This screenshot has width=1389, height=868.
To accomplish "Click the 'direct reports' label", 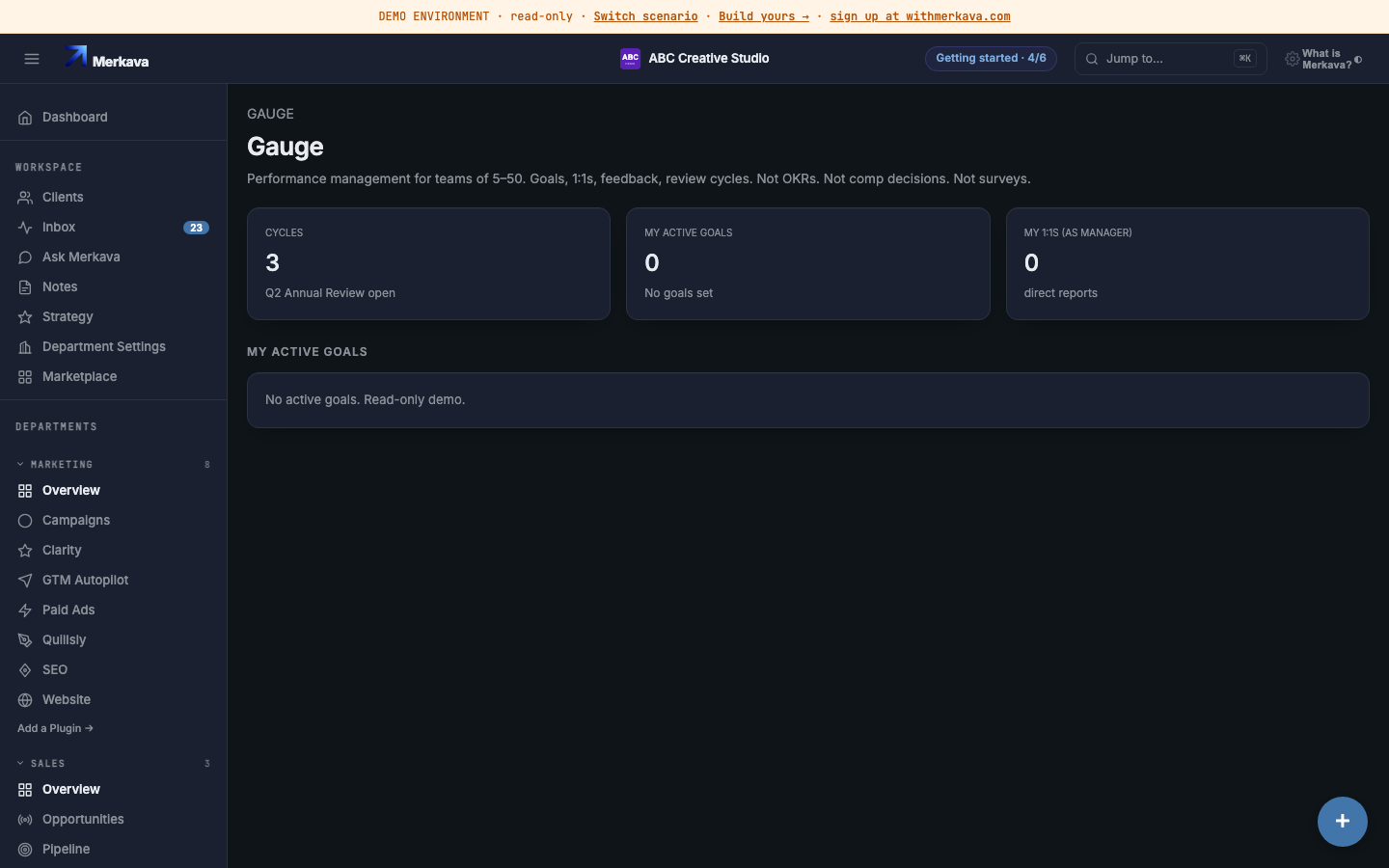I will [1061, 293].
